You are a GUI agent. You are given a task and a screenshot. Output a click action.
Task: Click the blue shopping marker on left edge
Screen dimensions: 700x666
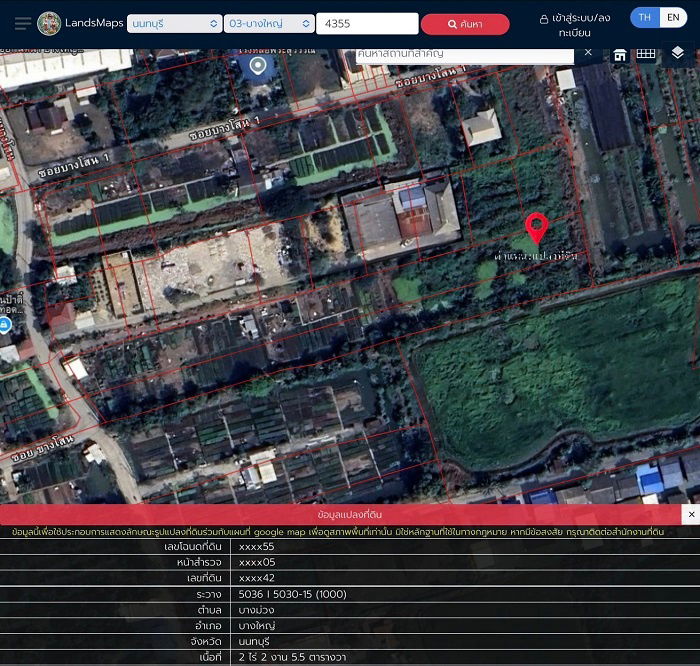5,326
